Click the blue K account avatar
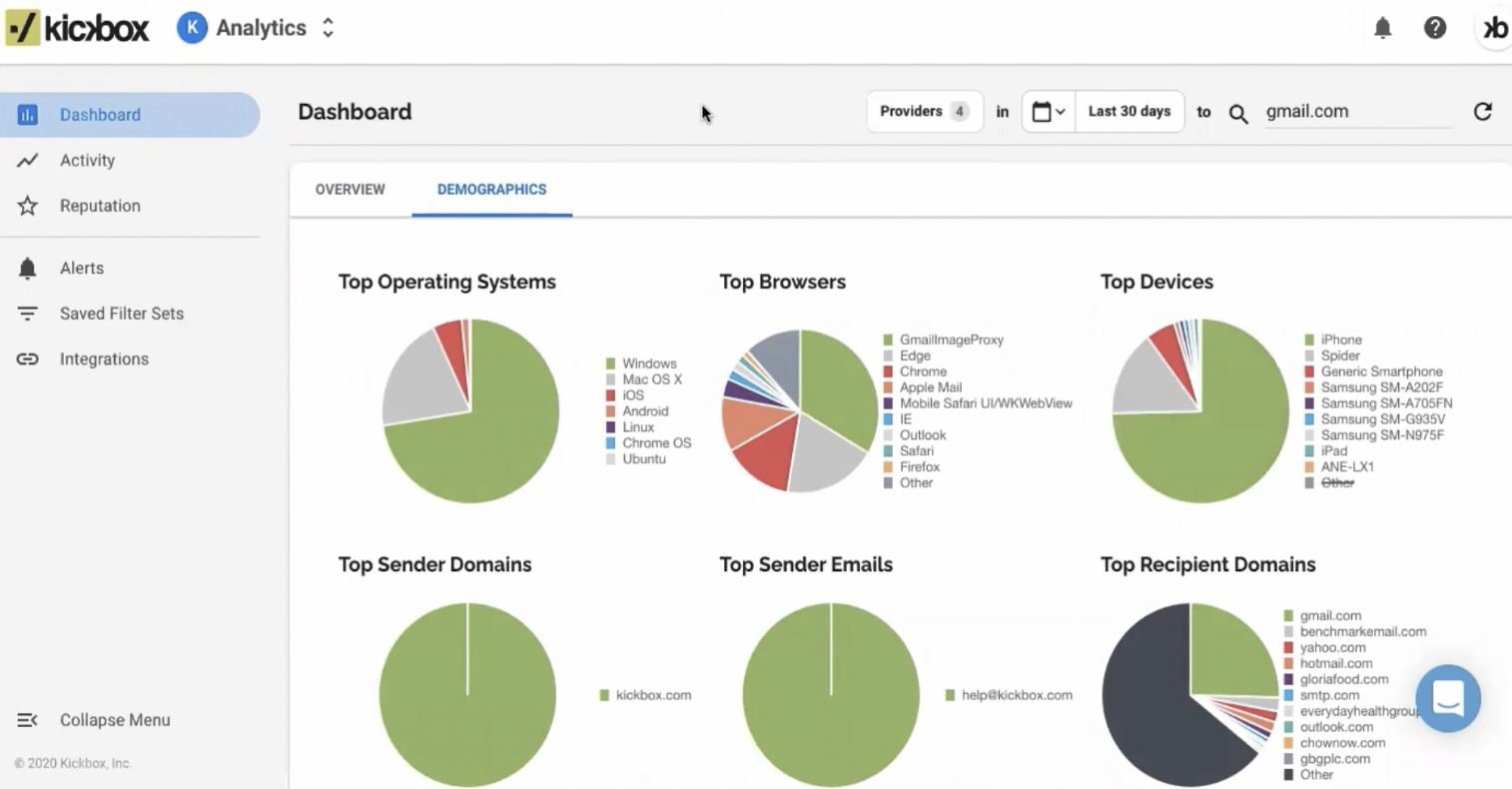 pos(192,28)
